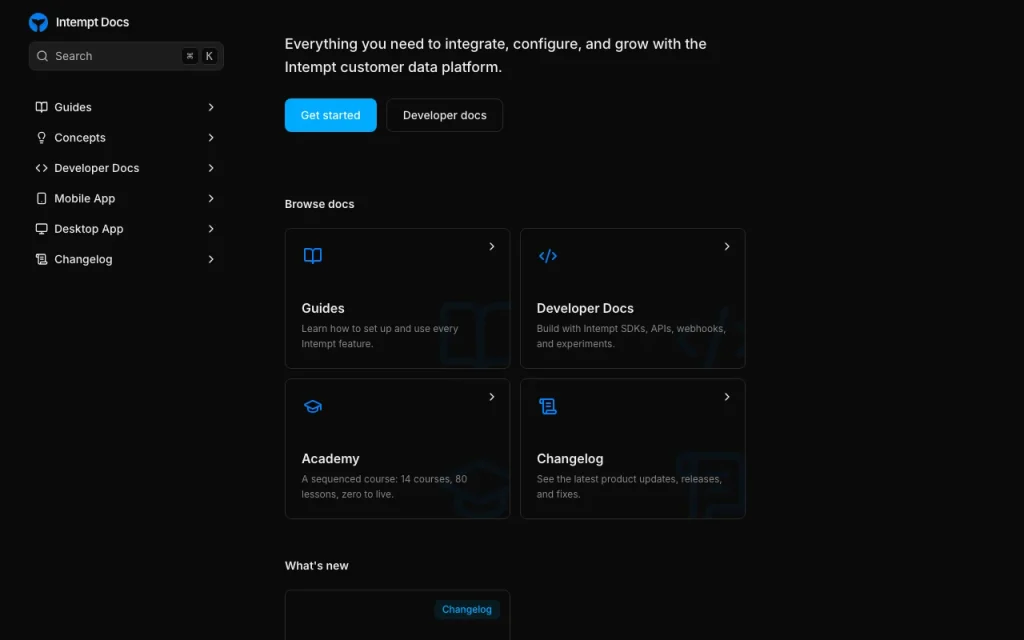1024x640 pixels.
Task: Click the K shortcut key badge
Action: [209, 56]
